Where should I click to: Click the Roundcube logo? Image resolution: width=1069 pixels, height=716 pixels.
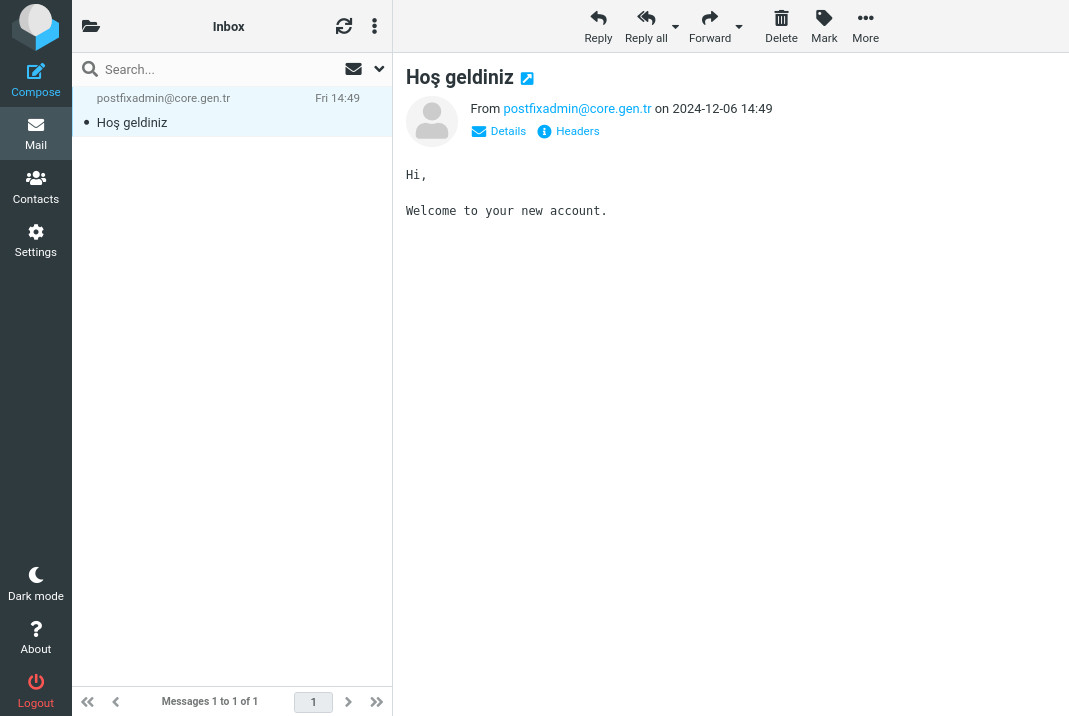click(35, 27)
